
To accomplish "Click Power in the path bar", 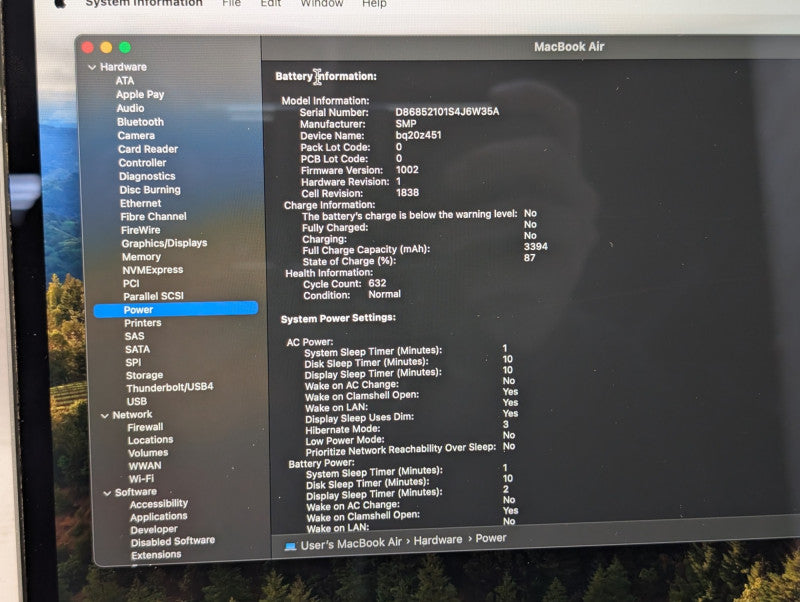I will point(491,538).
